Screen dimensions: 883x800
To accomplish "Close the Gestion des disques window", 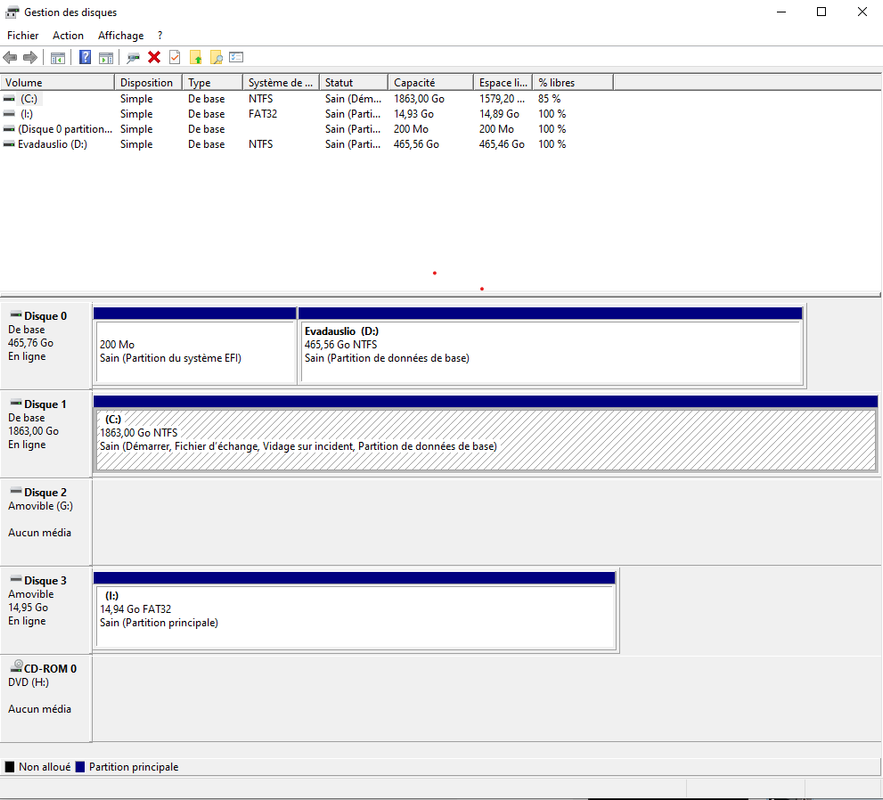I will (862, 12).
